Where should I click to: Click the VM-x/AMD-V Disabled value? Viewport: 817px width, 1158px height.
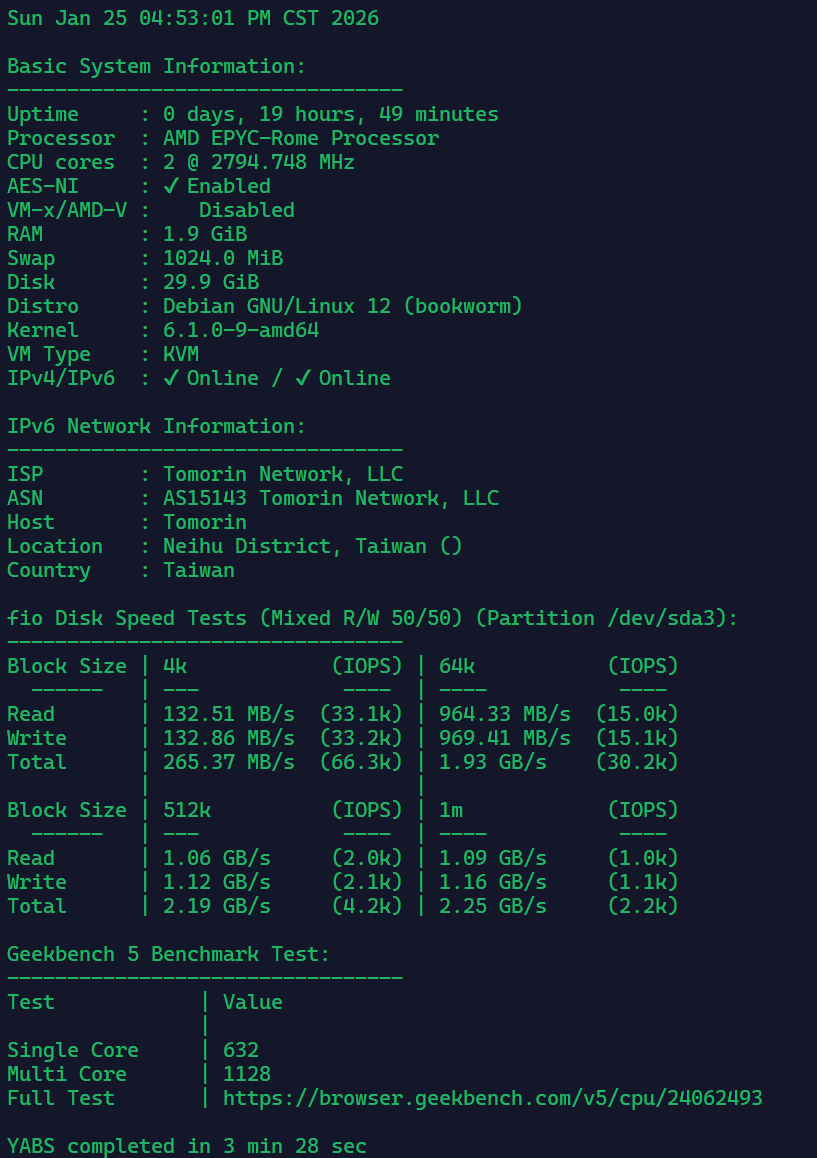tap(246, 210)
